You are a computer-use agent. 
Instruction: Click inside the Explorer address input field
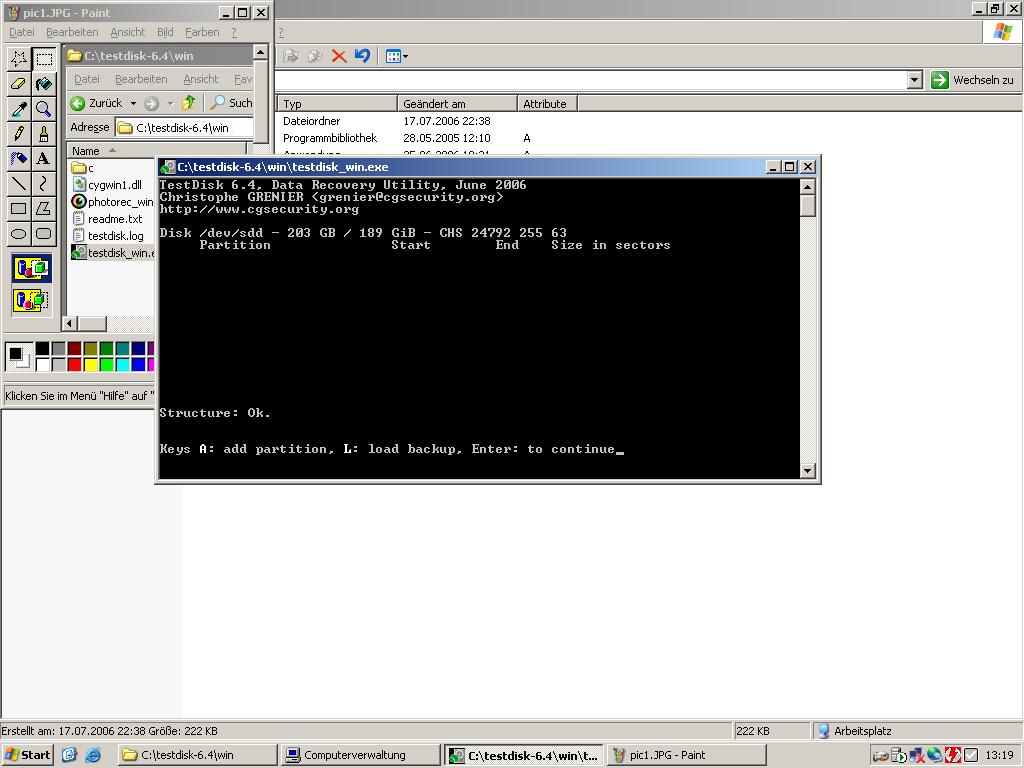(590, 80)
